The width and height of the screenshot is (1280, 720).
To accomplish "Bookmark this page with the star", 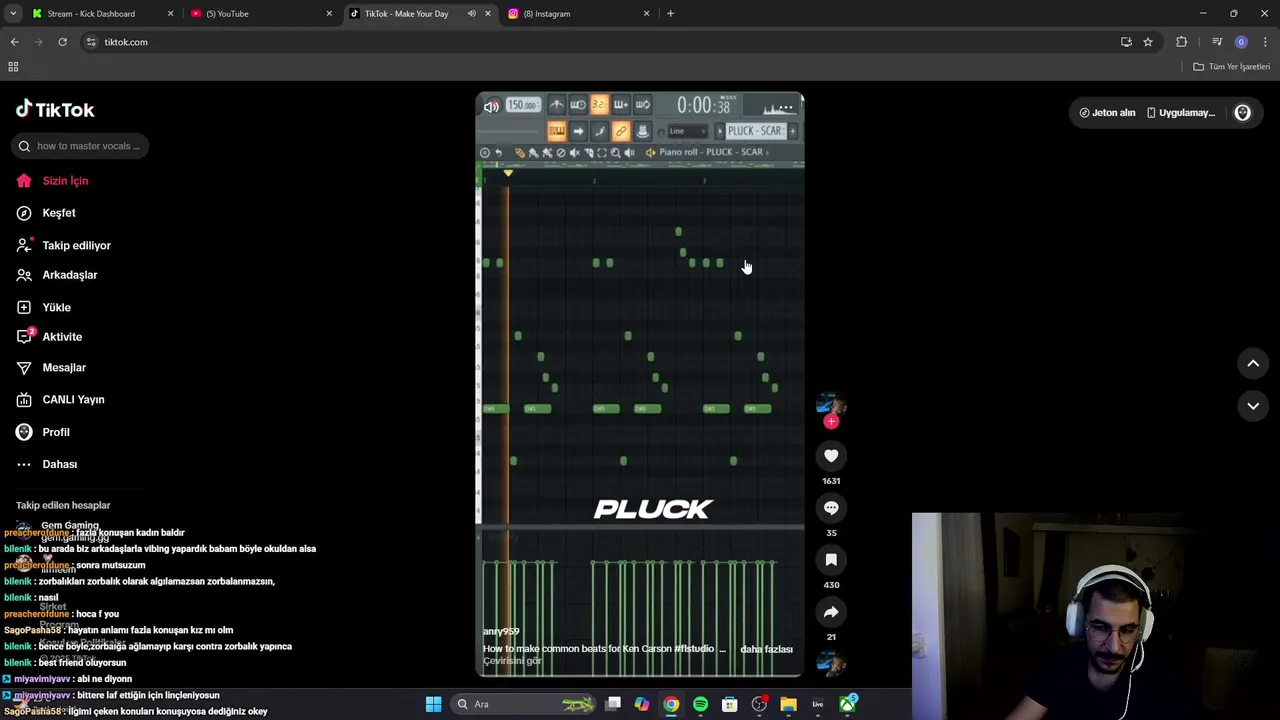I will (1148, 42).
